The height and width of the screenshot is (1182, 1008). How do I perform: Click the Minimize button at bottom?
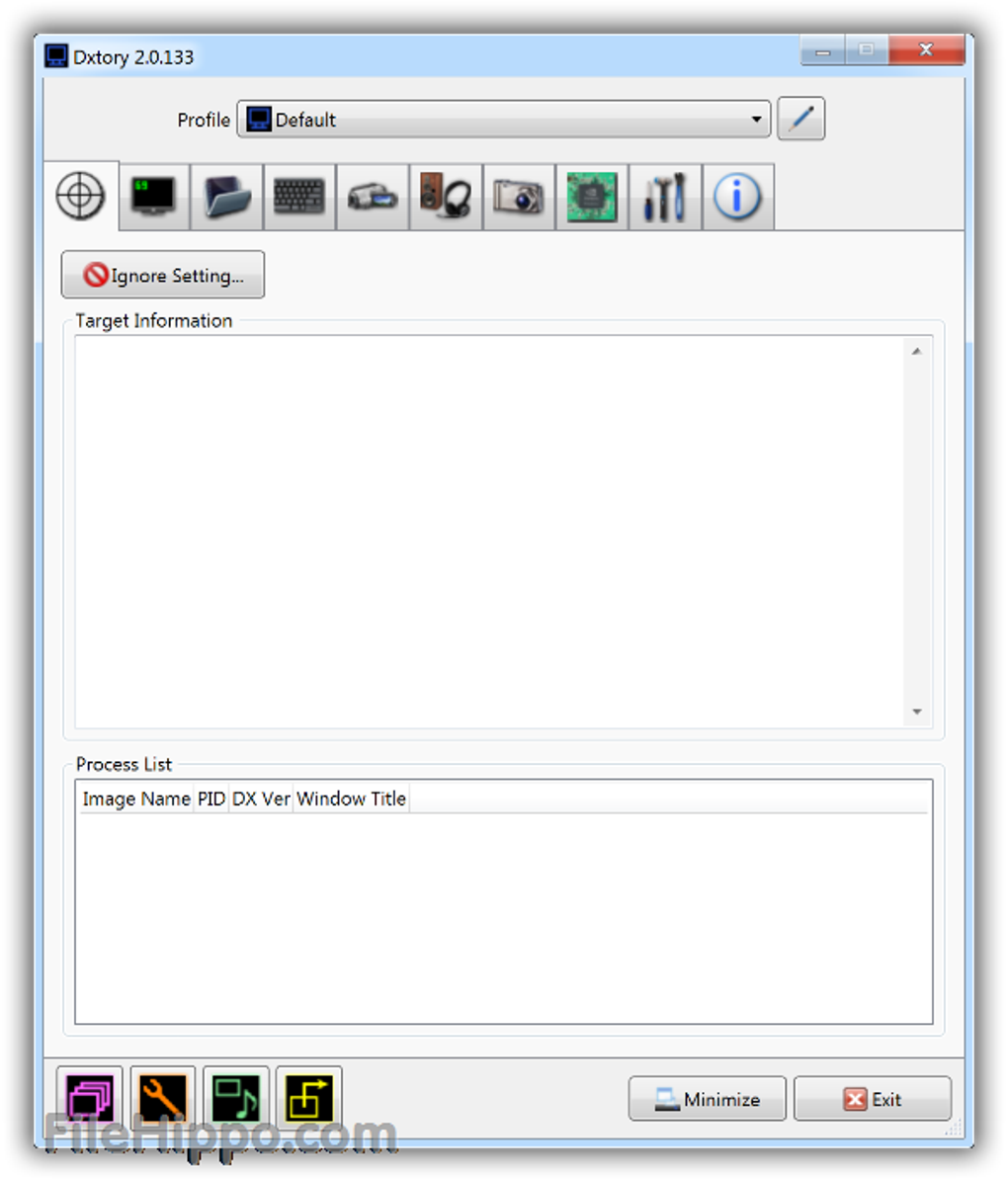(x=708, y=1099)
